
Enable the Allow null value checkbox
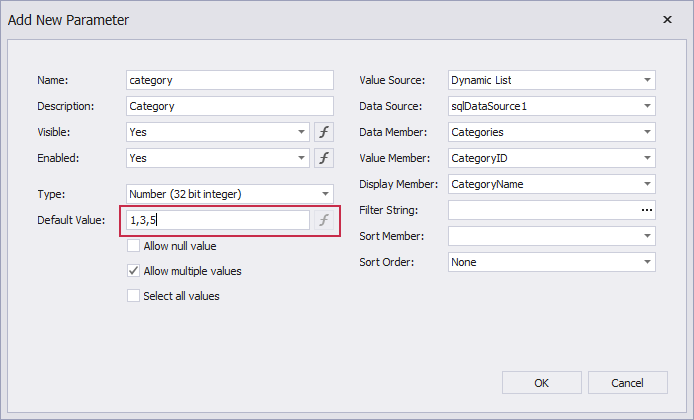point(134,246)
